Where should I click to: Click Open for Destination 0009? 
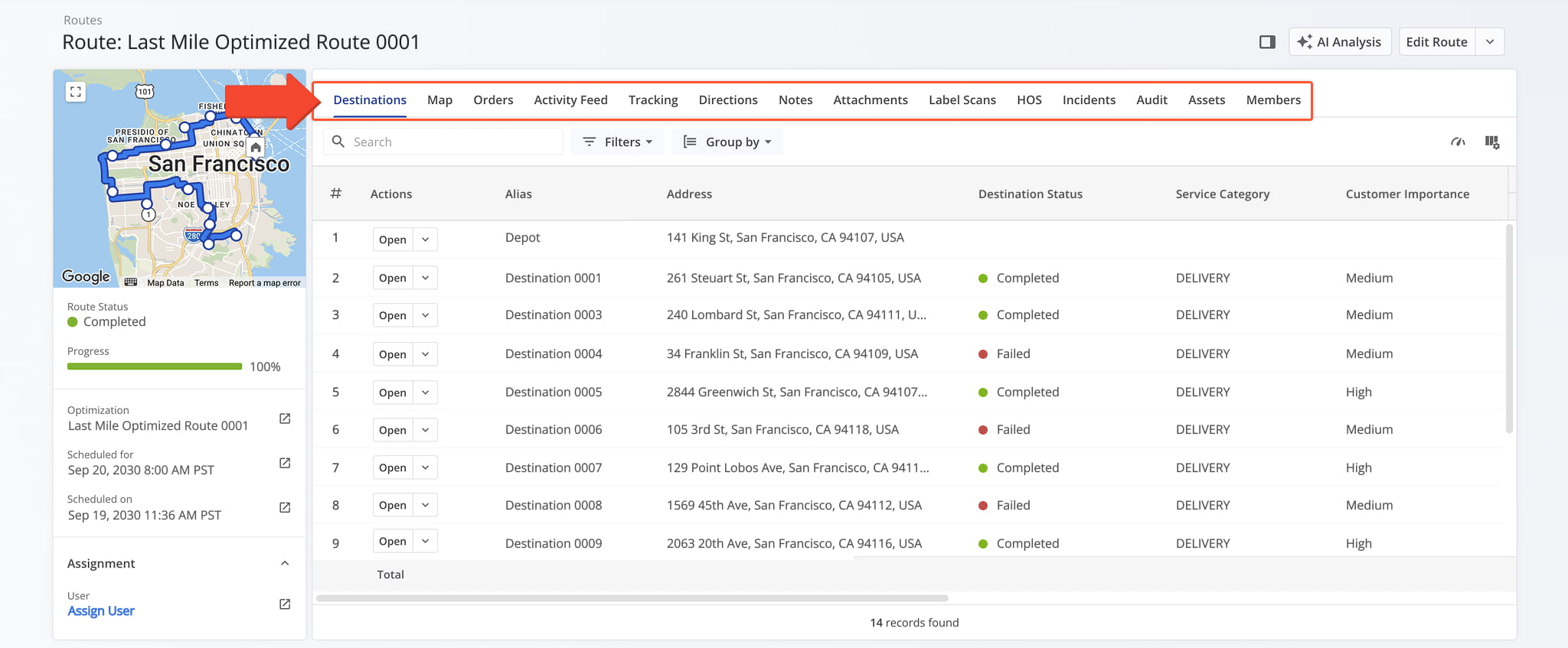393,541
